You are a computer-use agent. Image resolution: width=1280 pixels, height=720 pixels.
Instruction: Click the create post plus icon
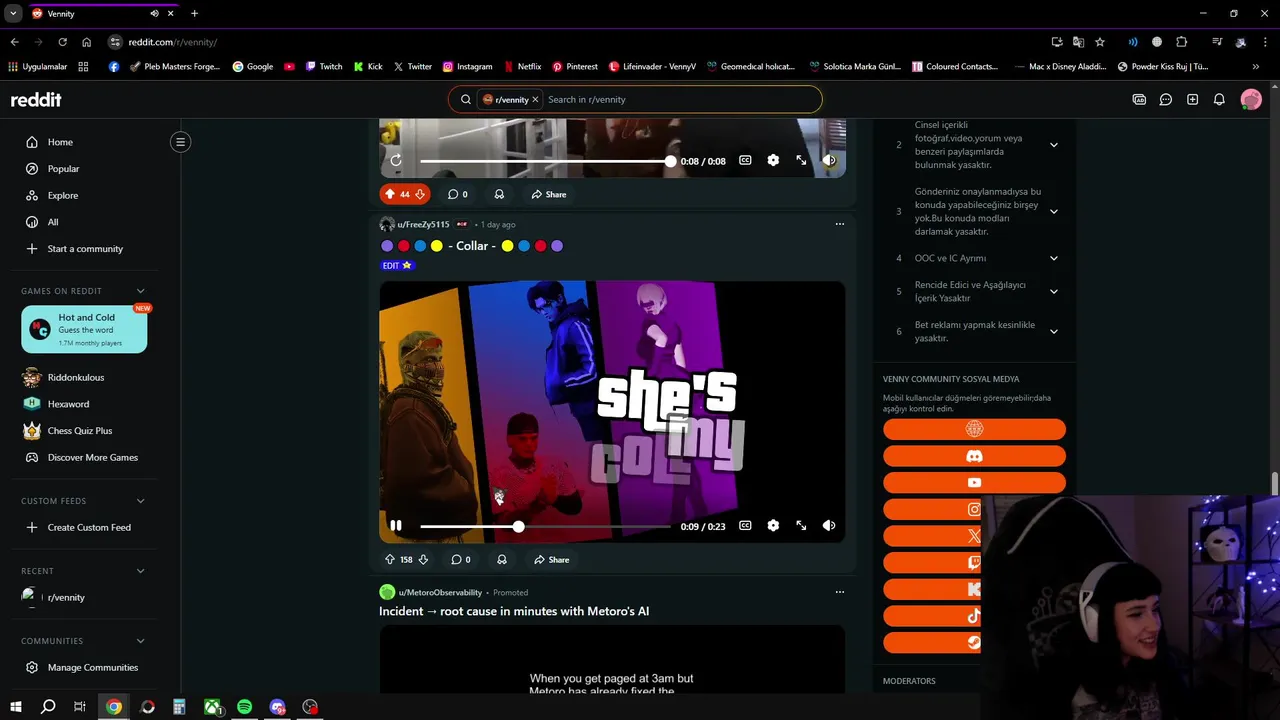tap(1192, 99)
